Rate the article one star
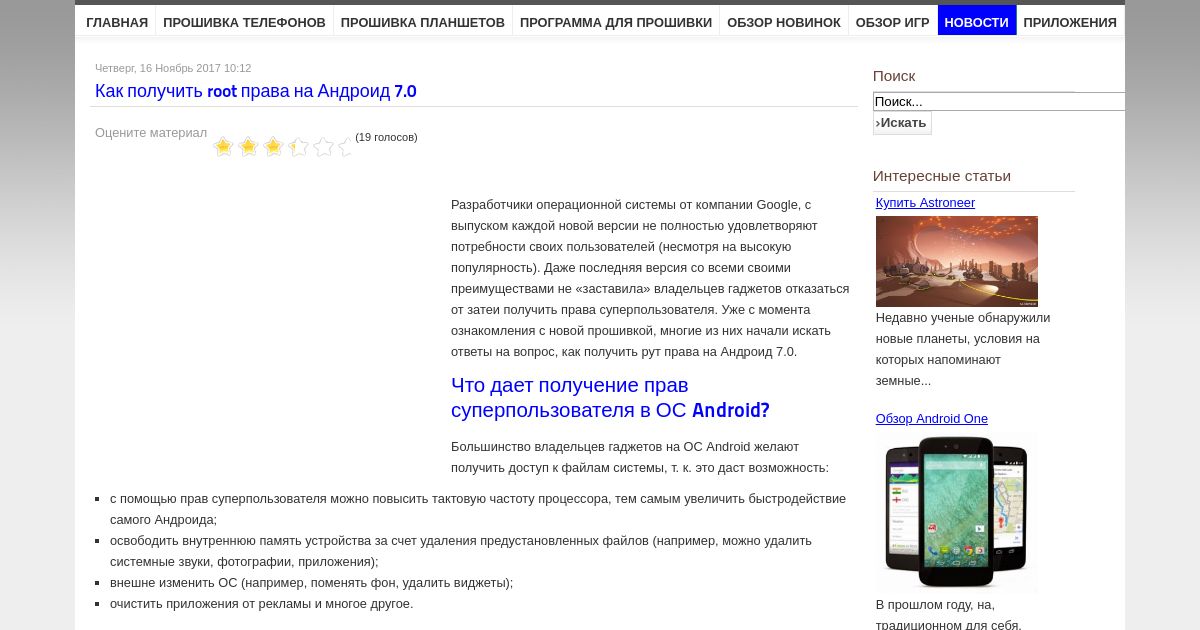 coord(223,147)
